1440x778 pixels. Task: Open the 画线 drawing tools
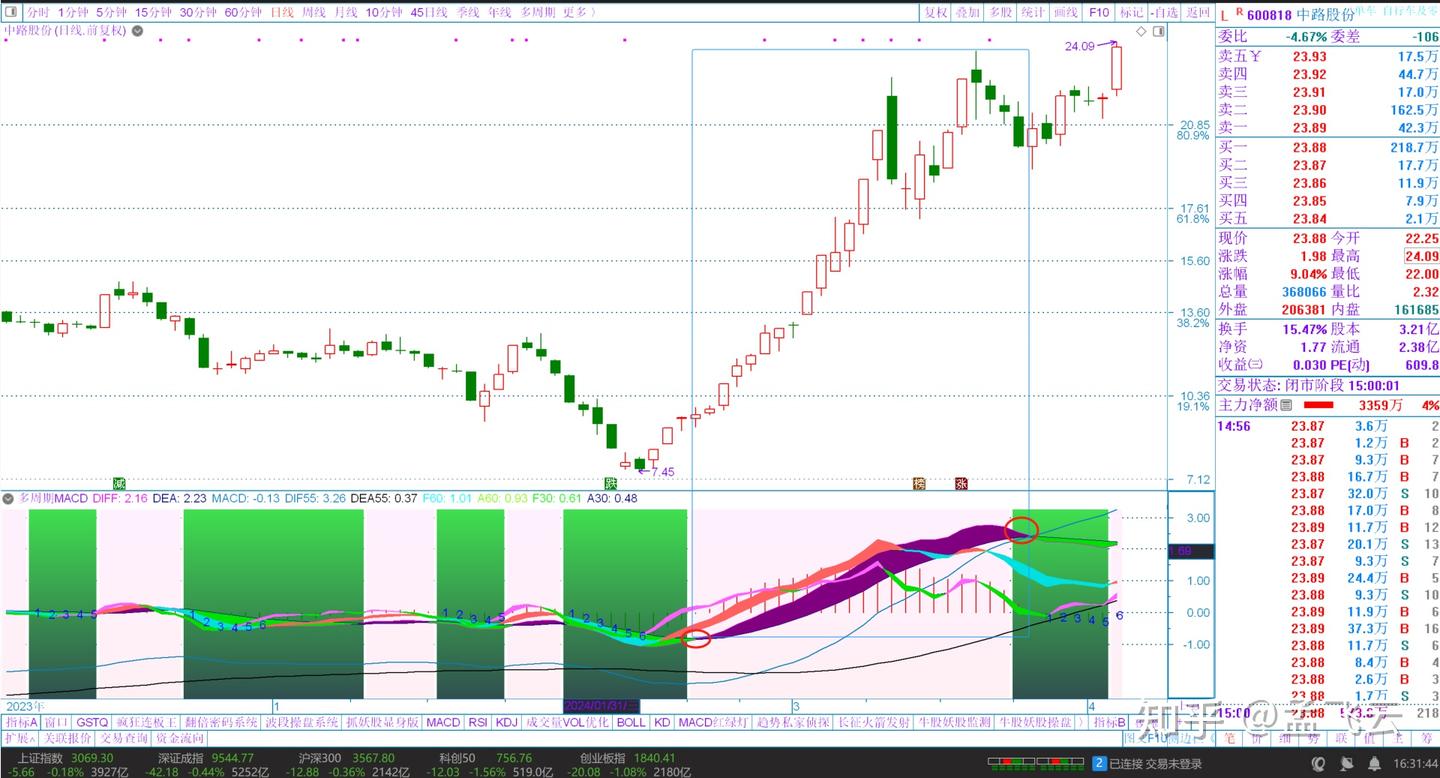coord(1064,13)
